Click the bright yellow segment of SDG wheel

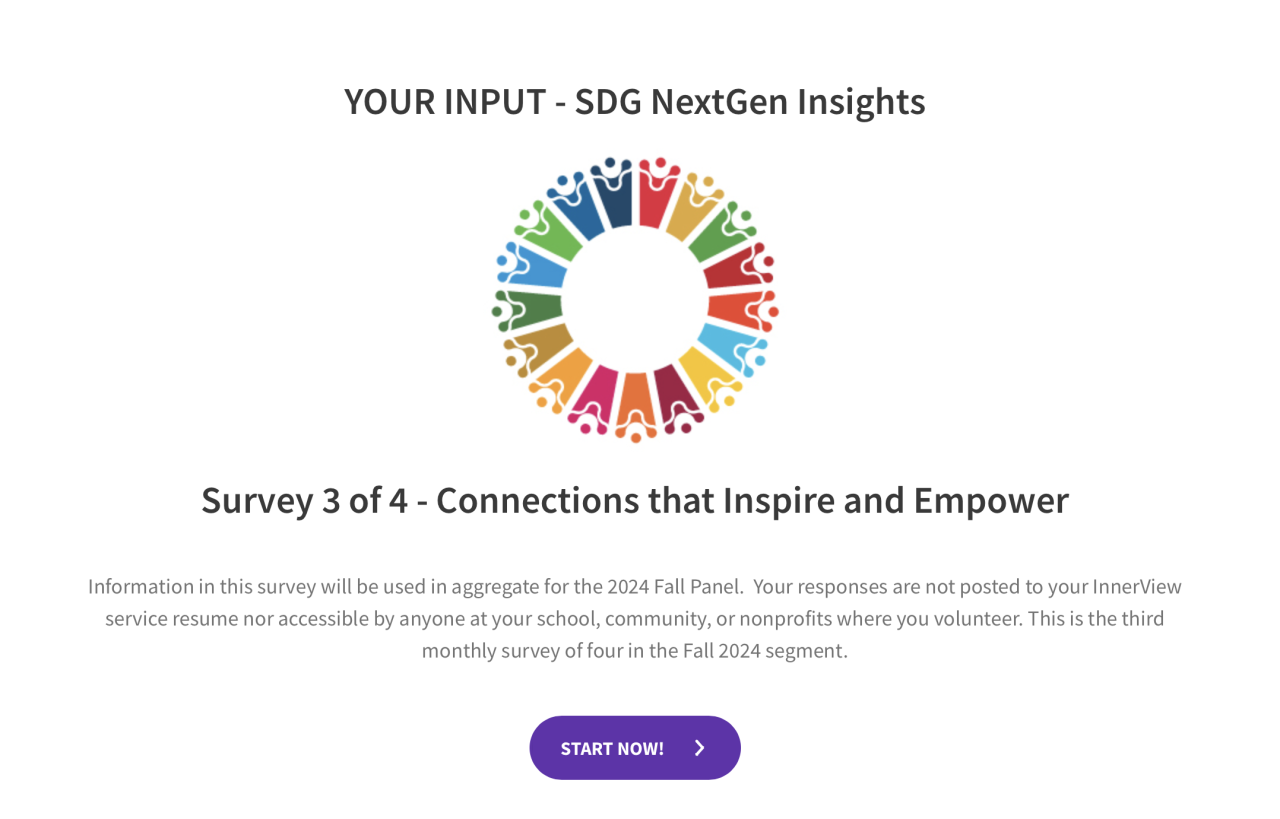tap(709, 376)
